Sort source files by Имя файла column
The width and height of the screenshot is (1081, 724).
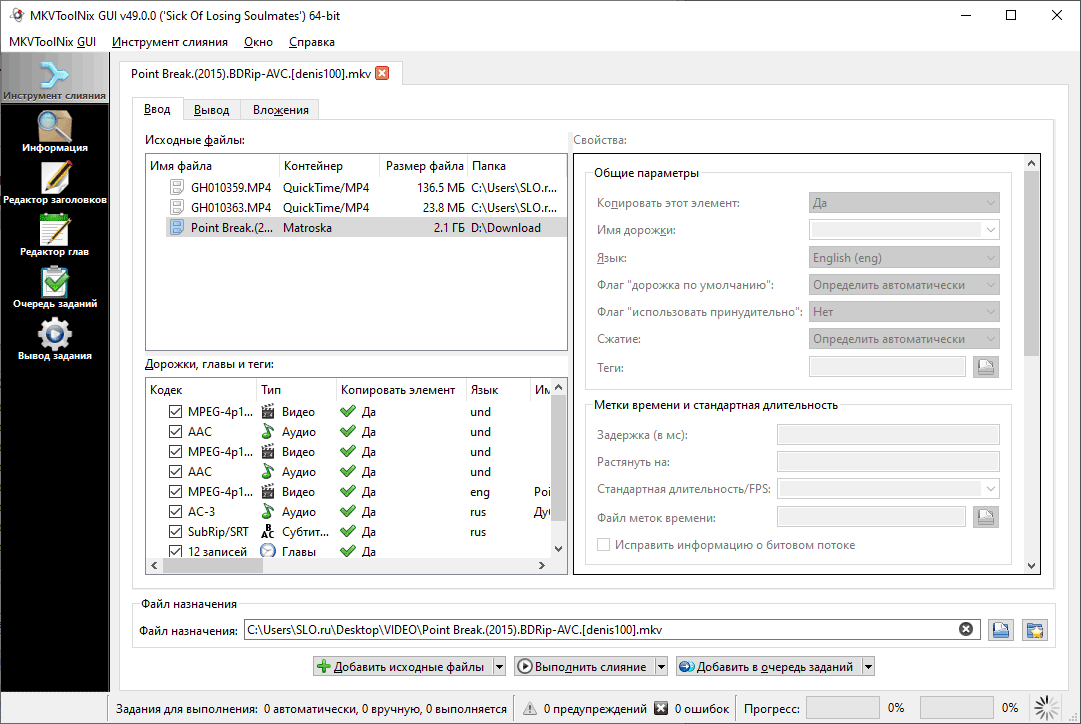pyautogui.click(x=212, y=165)
